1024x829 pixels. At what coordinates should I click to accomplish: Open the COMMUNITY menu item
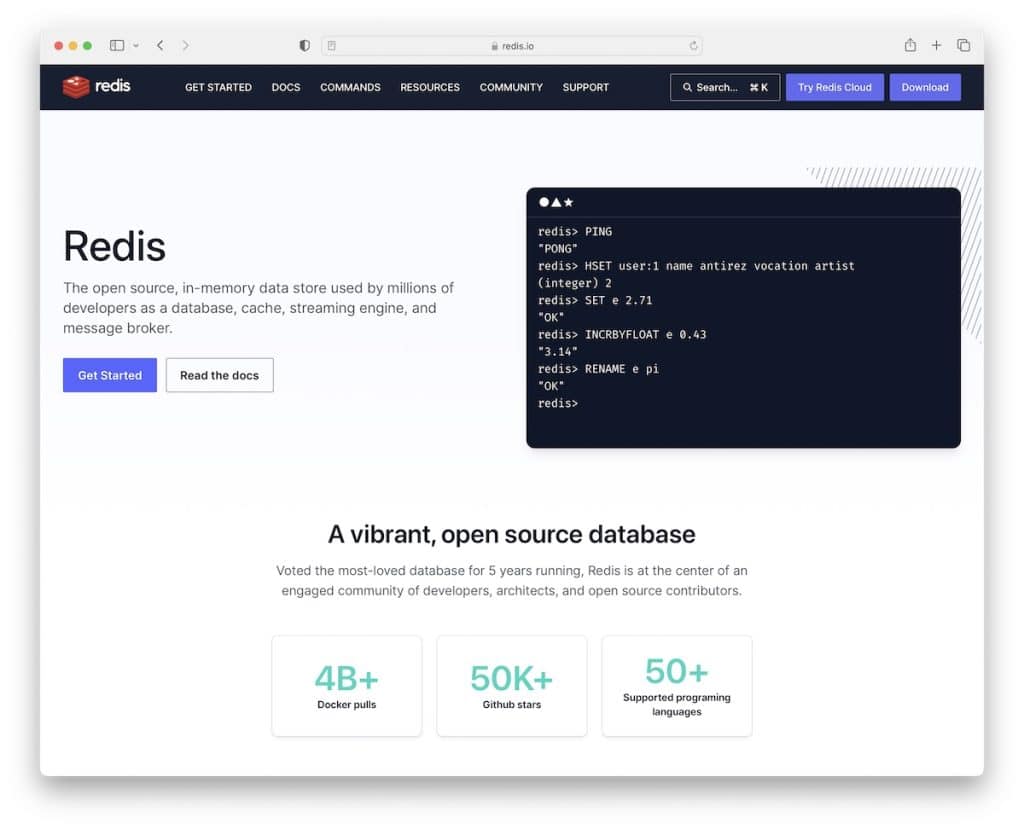511,87
